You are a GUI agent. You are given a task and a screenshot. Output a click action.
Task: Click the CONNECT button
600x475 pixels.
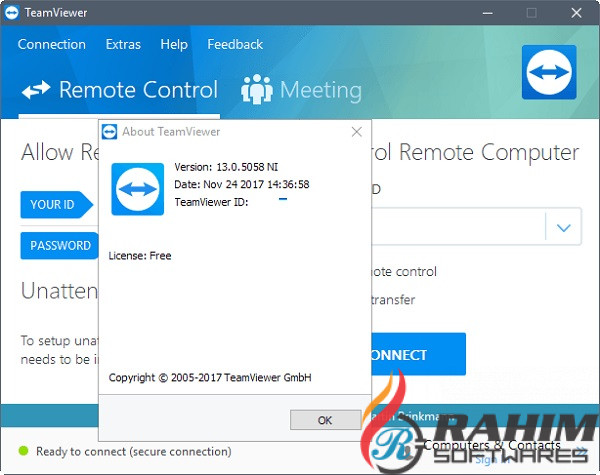click(x=418, y=354)
